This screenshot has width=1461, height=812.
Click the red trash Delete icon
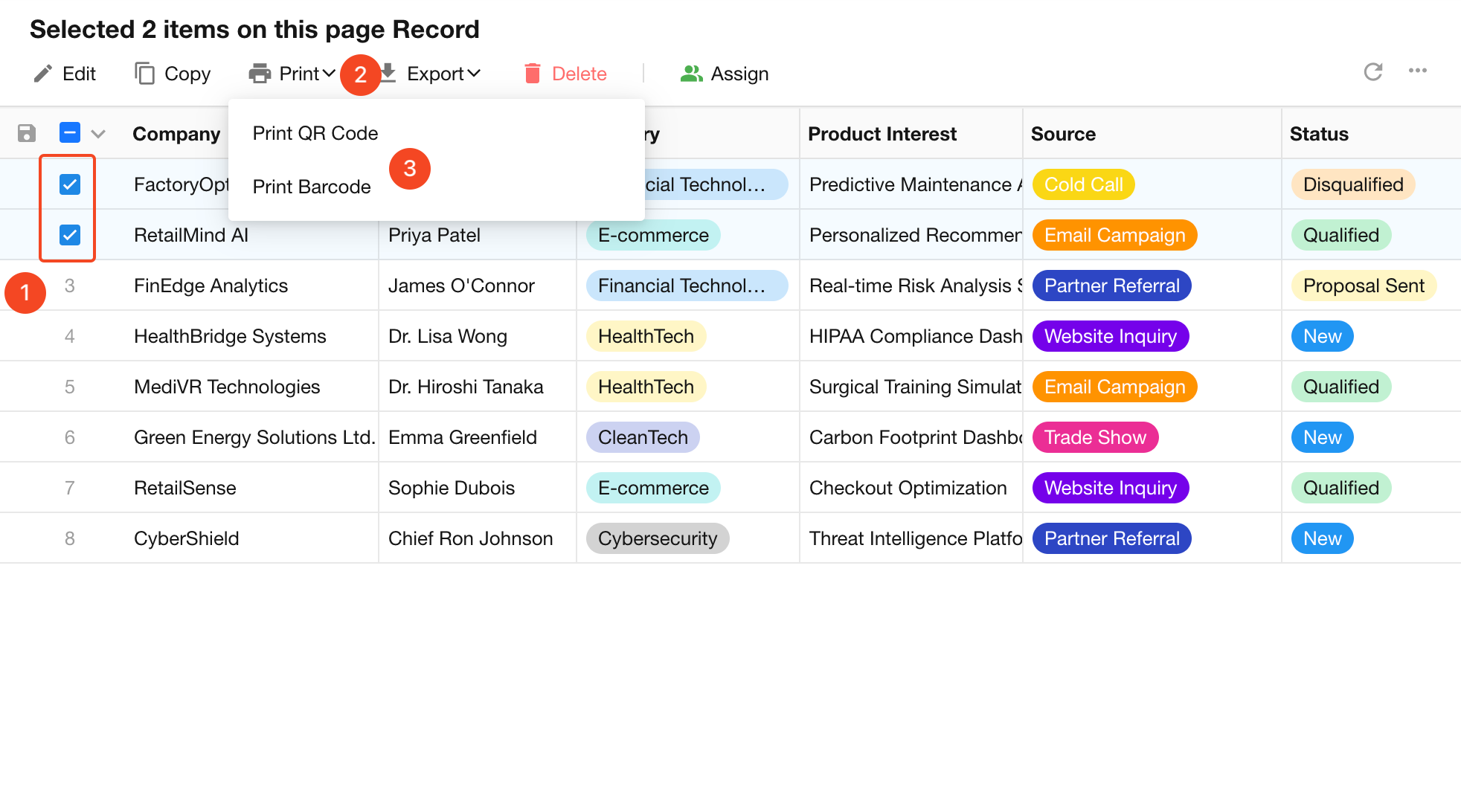click(532, 74)
